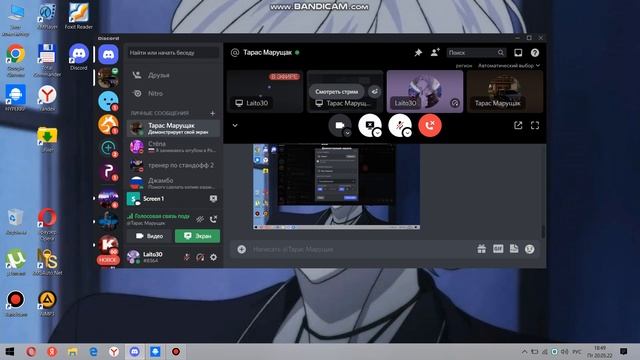The height and width of the screenshot is (360, 640).
Task: Open Друзья friends tab
Action: tap(173, 75)
